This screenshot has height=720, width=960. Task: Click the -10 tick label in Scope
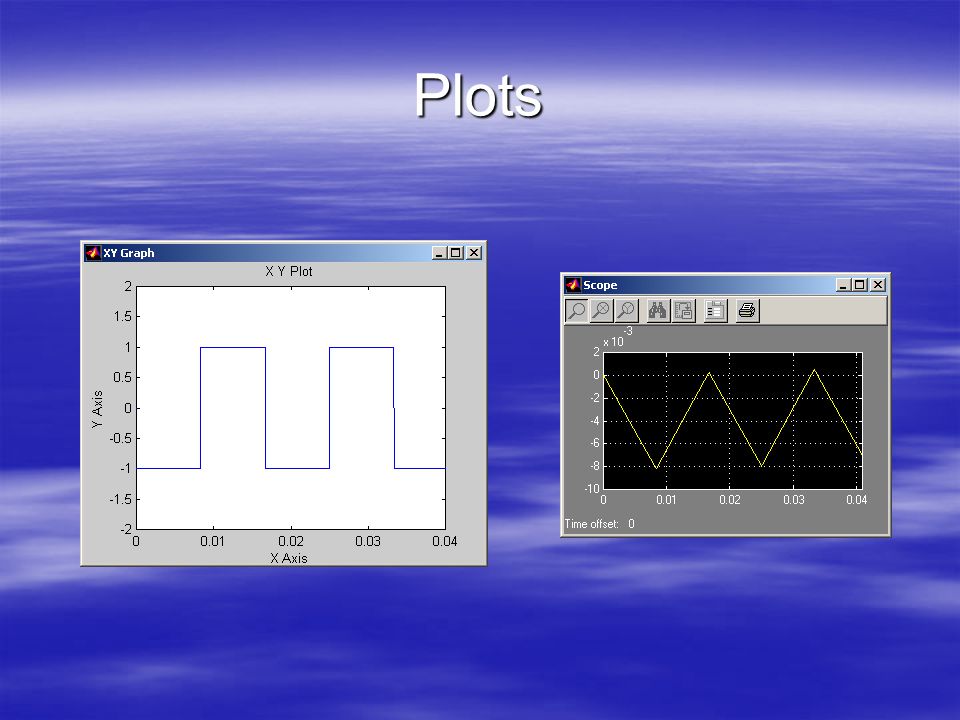(x=592, y=489)
